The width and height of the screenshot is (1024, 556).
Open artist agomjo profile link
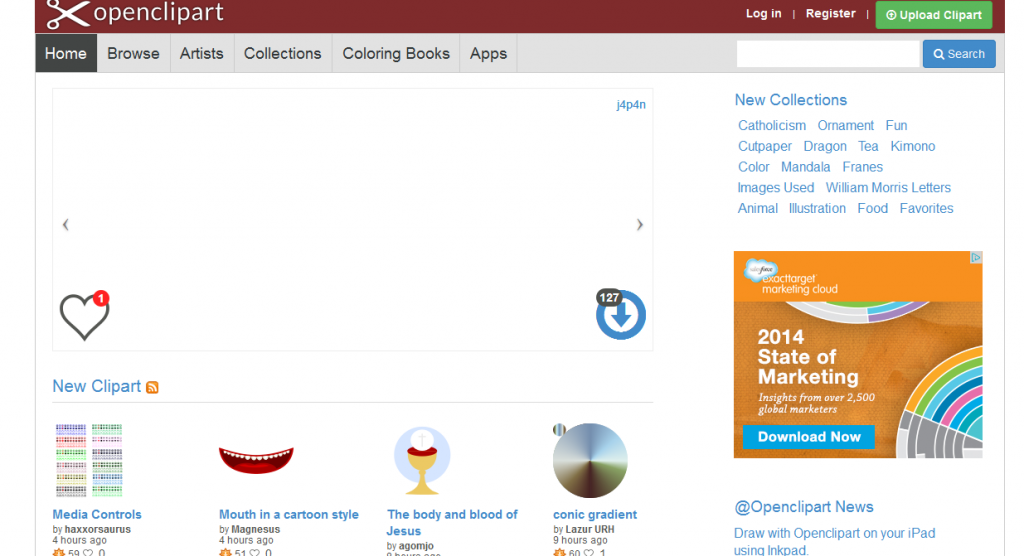click(416, 546)
